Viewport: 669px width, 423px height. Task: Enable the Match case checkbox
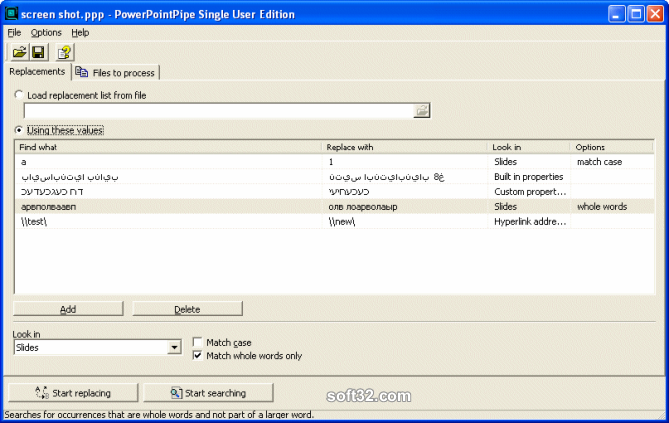tap(197, 342)
